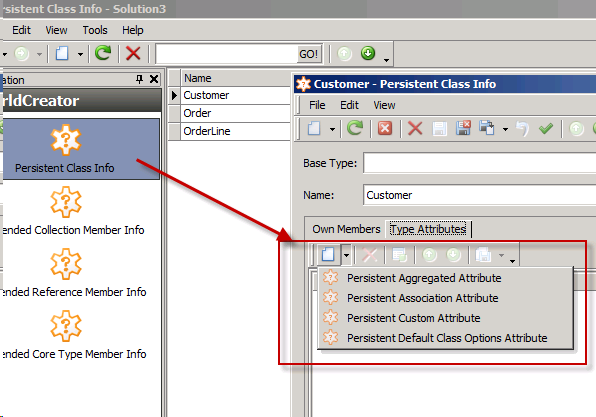Click the GO! search button
596x417 pixels.
pos(308,54)
